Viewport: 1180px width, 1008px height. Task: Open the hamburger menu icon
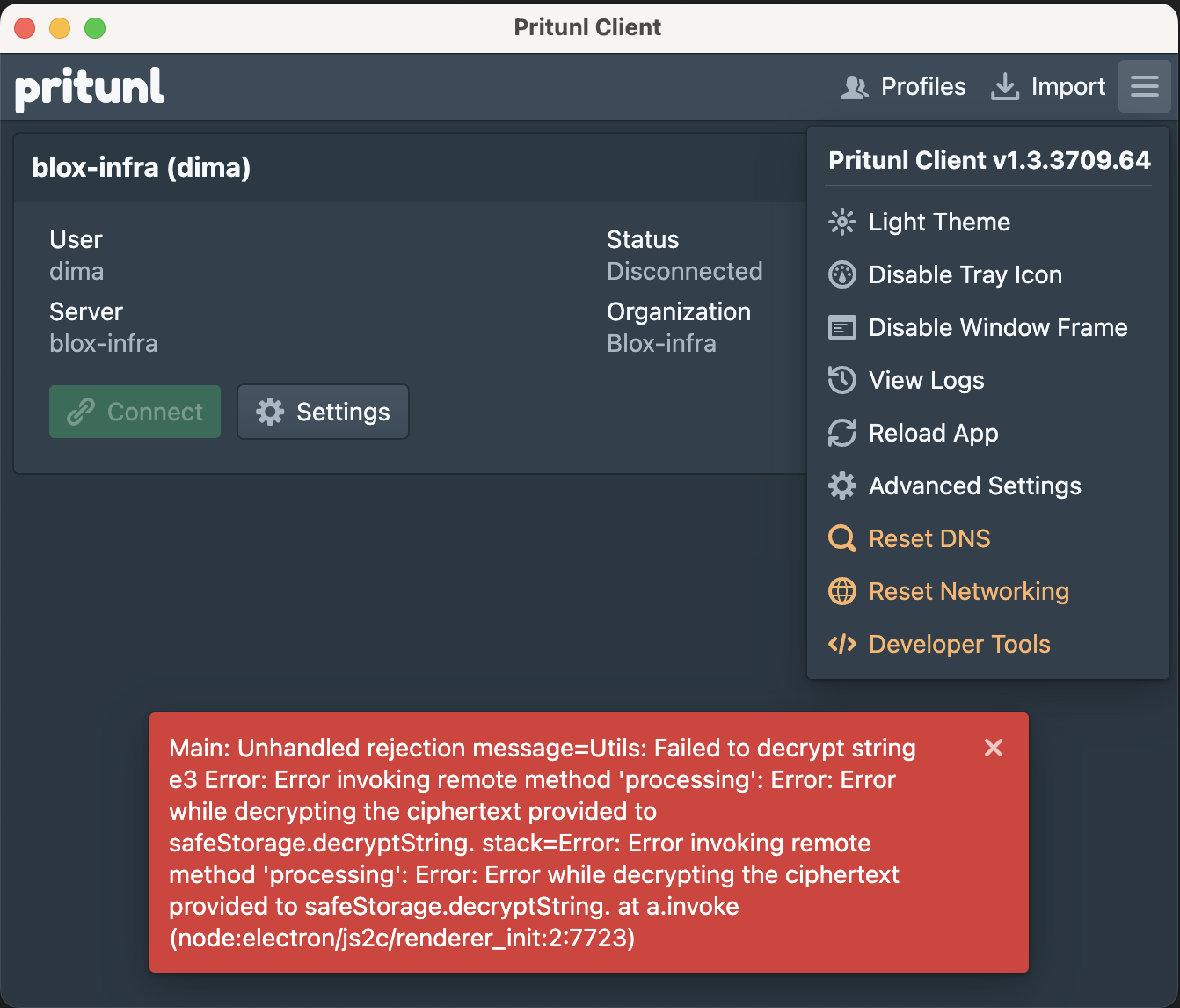pos(1144,86)
